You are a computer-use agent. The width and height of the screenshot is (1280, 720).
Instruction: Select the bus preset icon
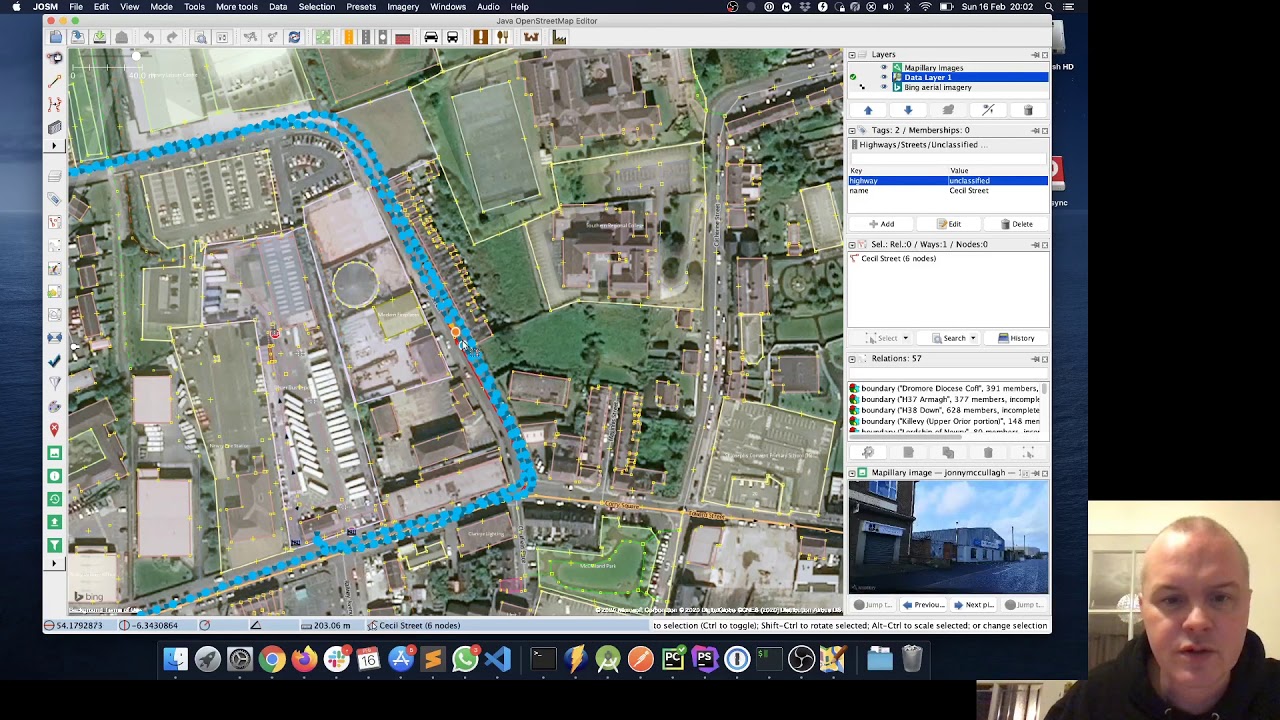pos(452,38)
